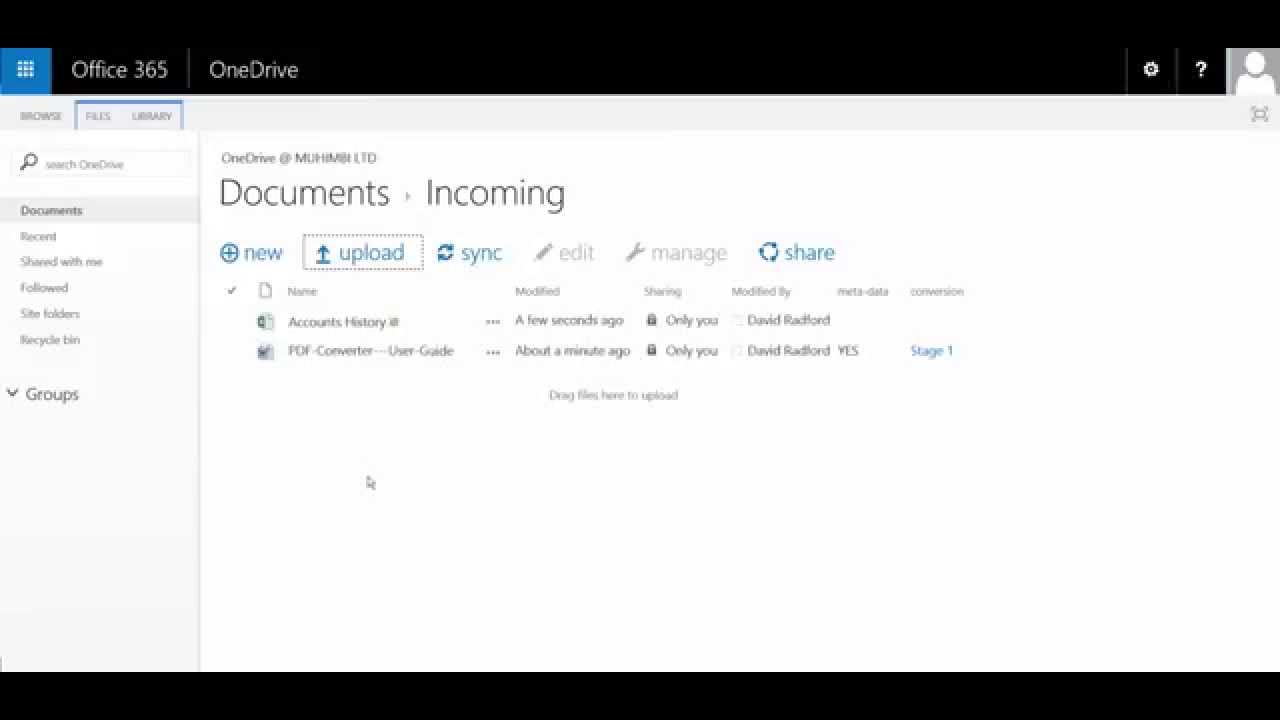The width and height of the screenshot is (1280, 720).
Task: Open the PDF-Converter---User-Guide file
Action: click(x=371, y=351)
